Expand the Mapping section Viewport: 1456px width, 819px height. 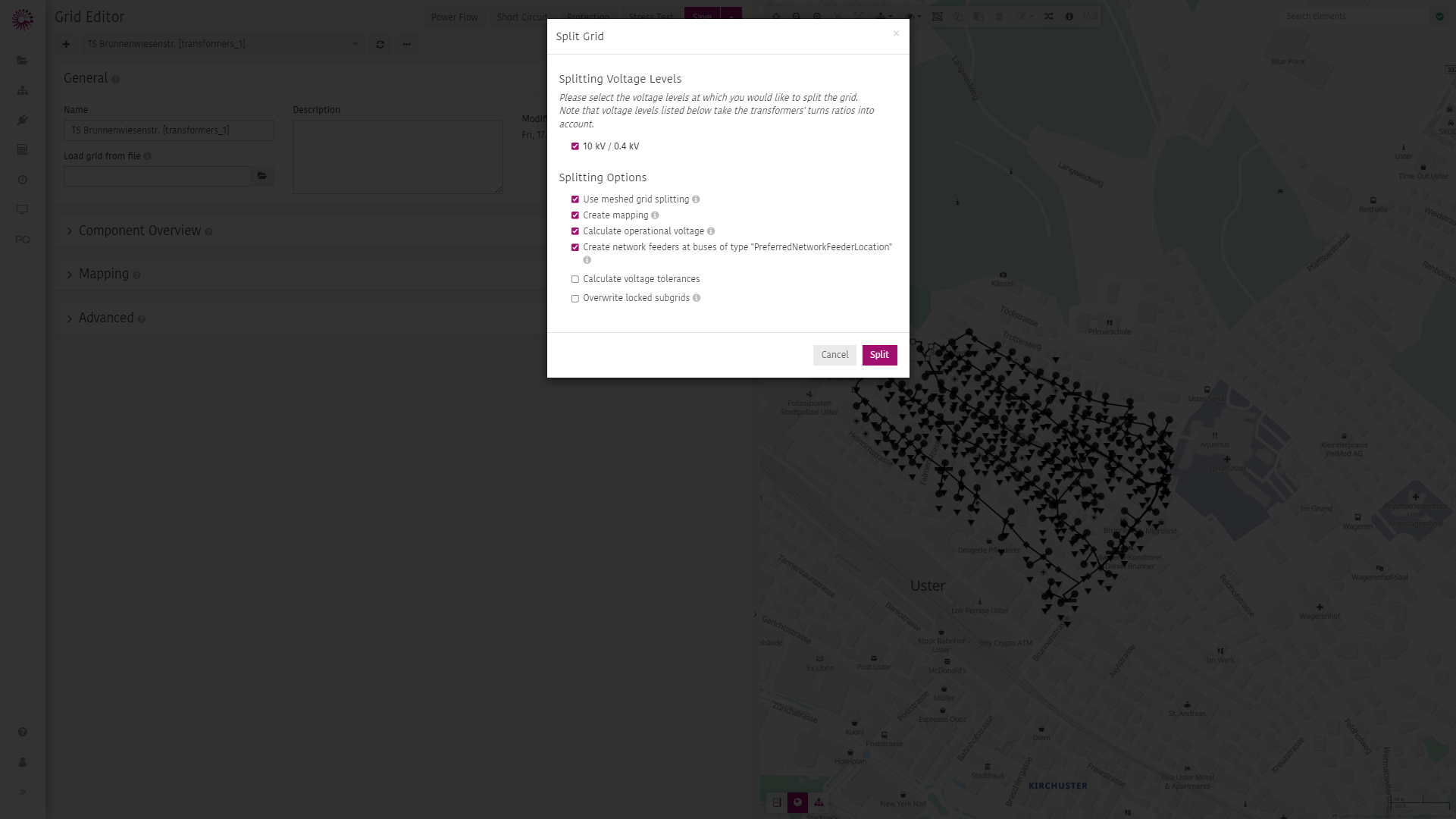pos(104,274)
